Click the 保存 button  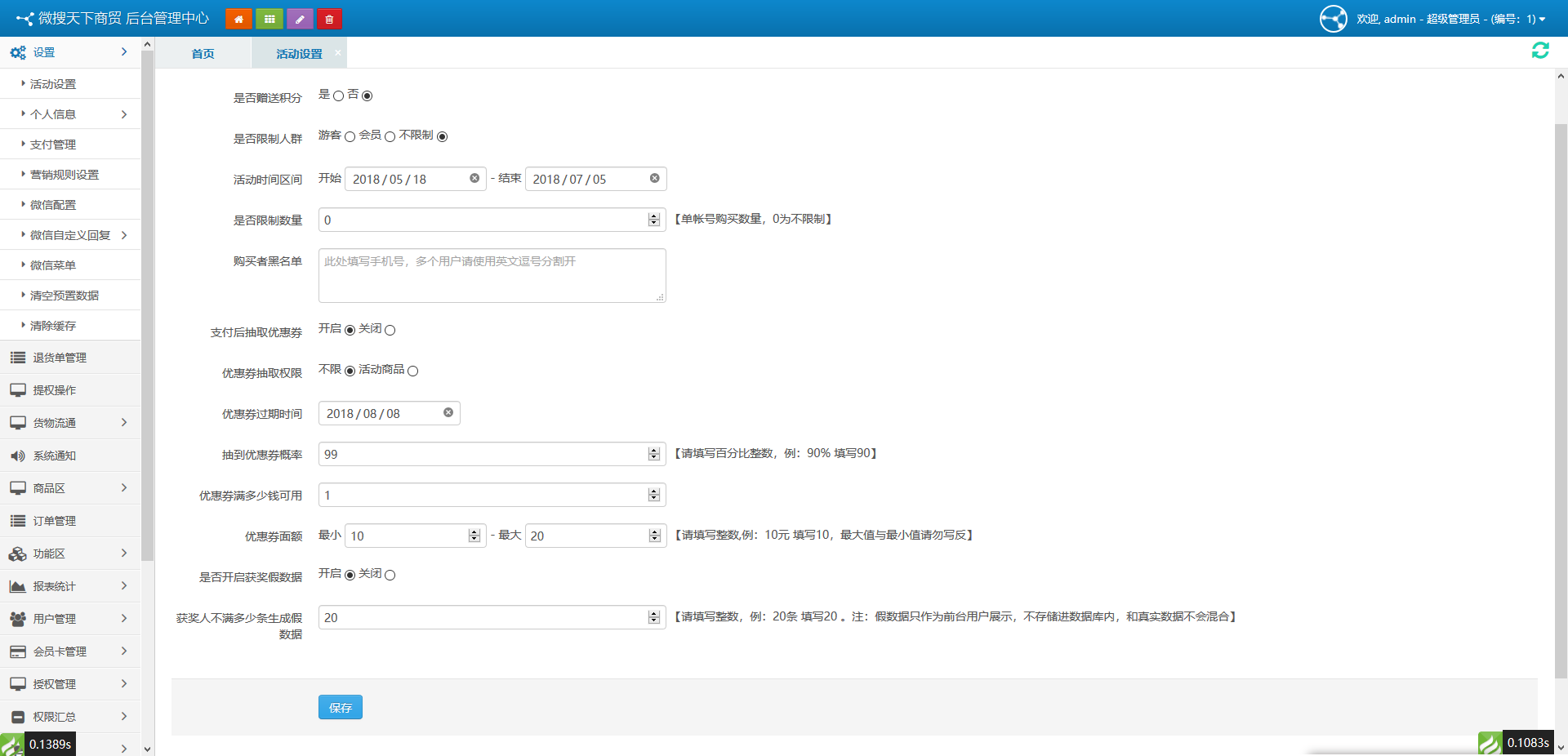[x=340, y=708]
